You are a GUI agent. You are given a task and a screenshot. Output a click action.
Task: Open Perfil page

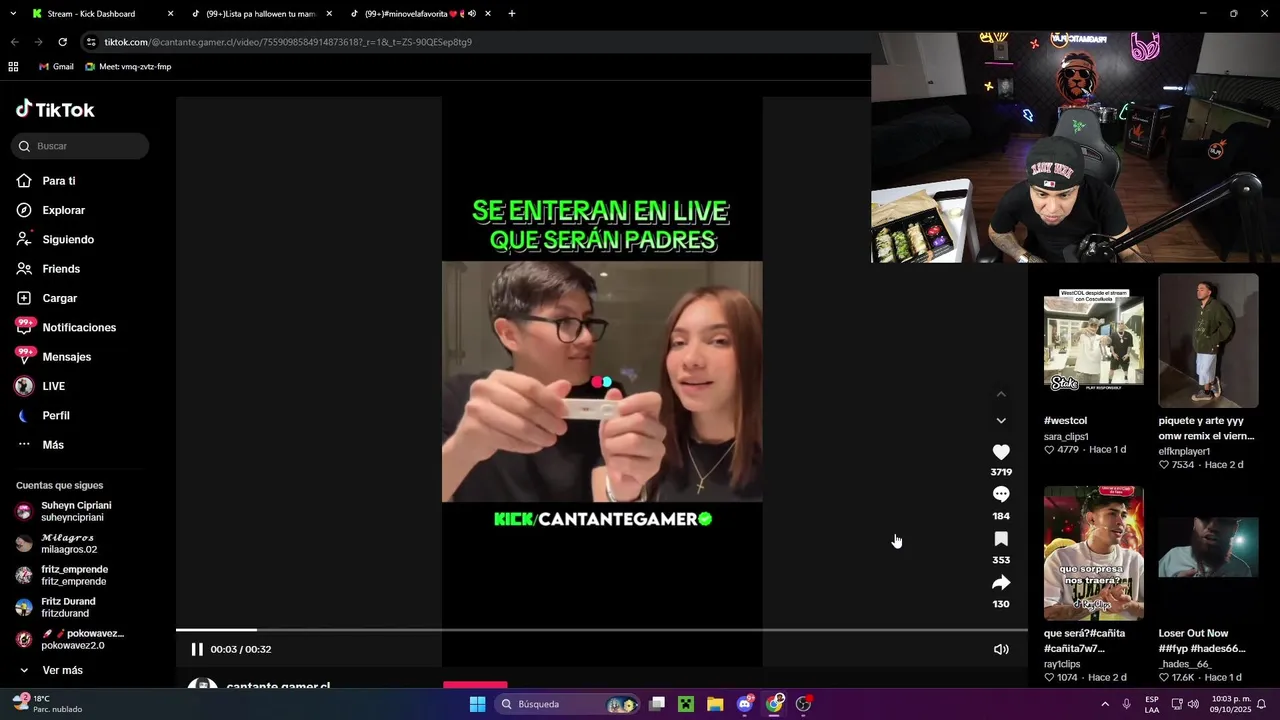tap(55, 415)
